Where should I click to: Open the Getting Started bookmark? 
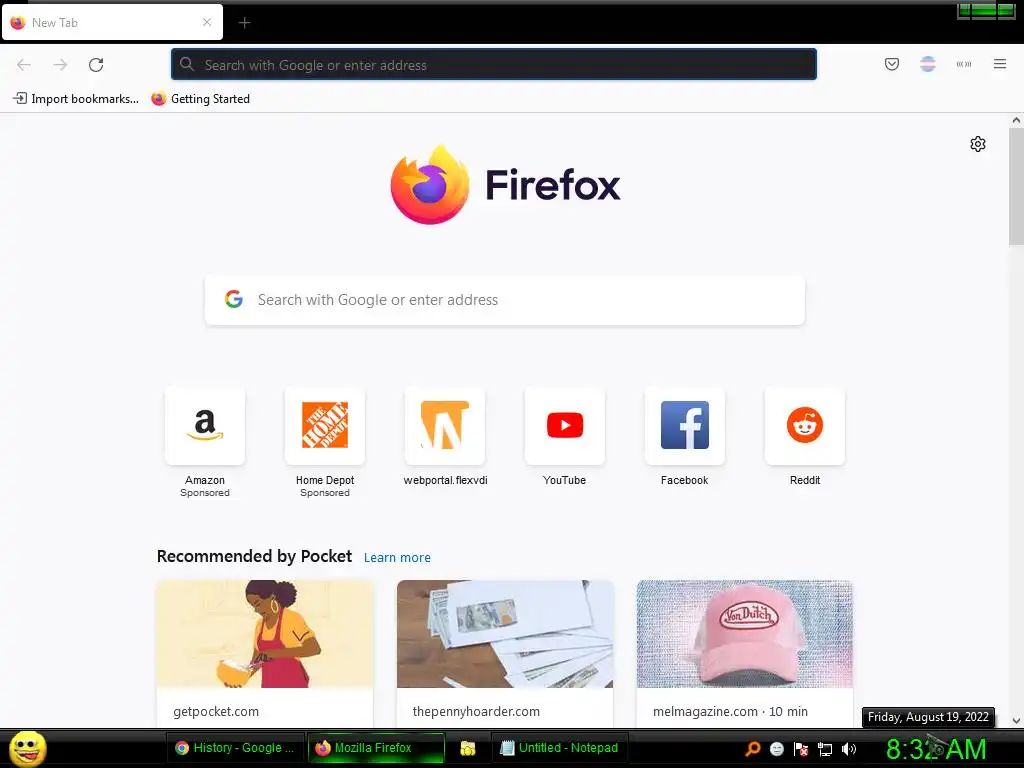pos(200,99)
